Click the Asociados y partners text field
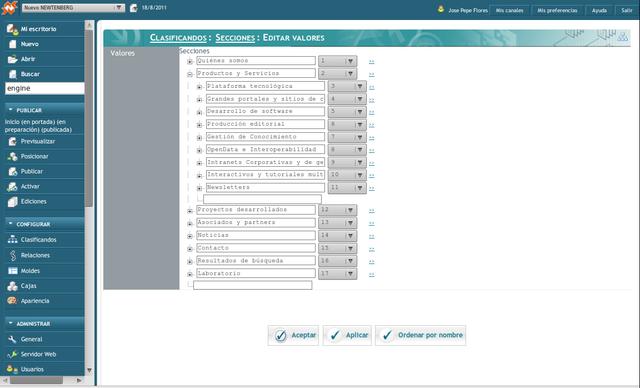This screenshot has height=388, width=640. click(256, 222)
